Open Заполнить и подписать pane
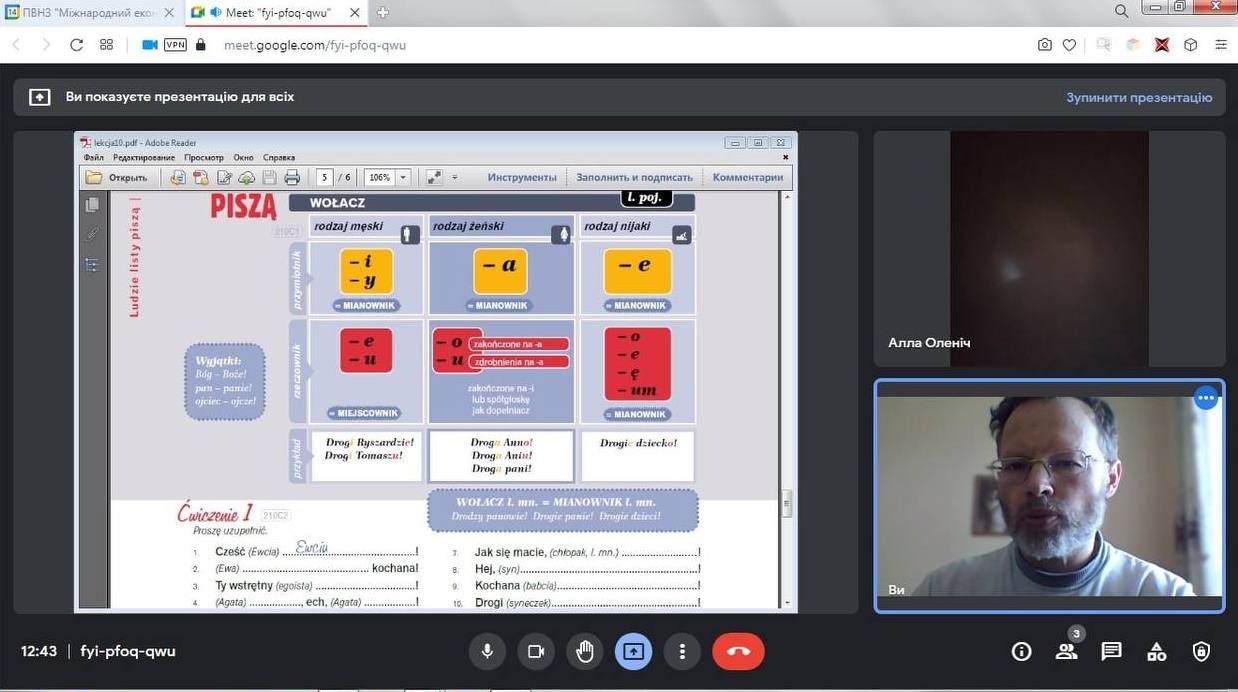The width and height of the screenshot is (1238, 692). (x=635, y=177)
